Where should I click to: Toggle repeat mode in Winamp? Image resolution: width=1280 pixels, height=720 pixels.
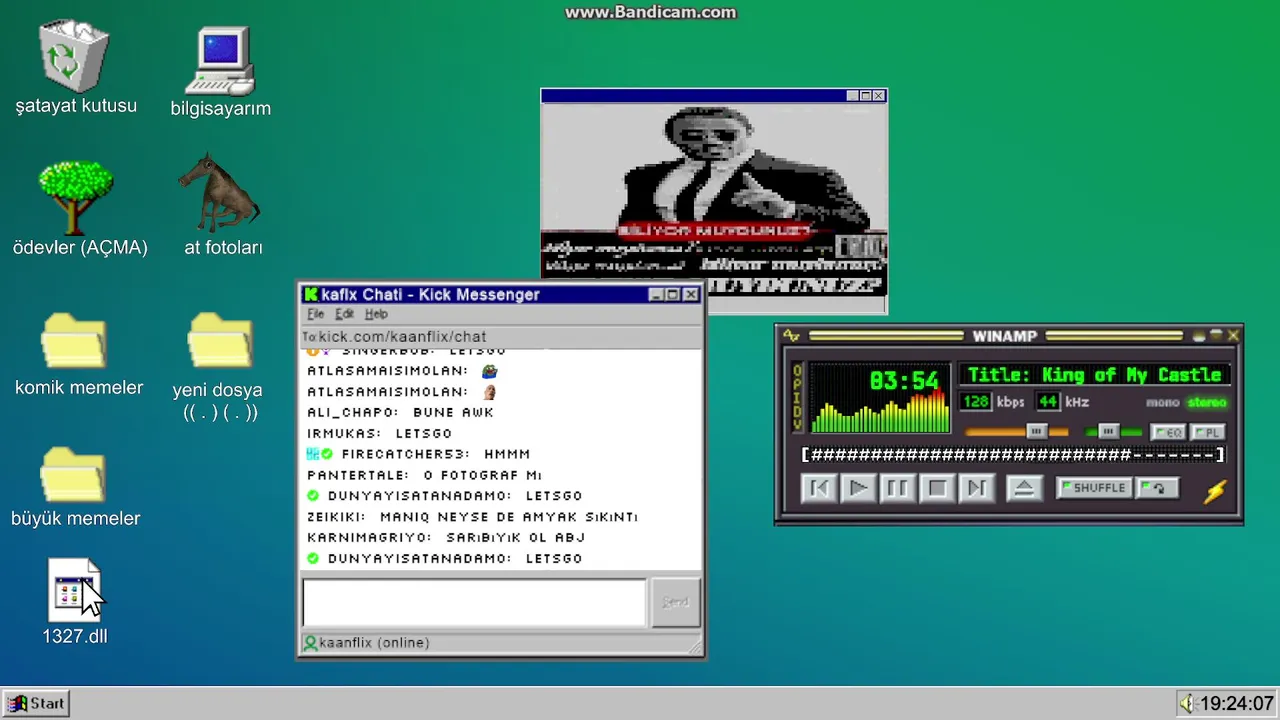1157,488
